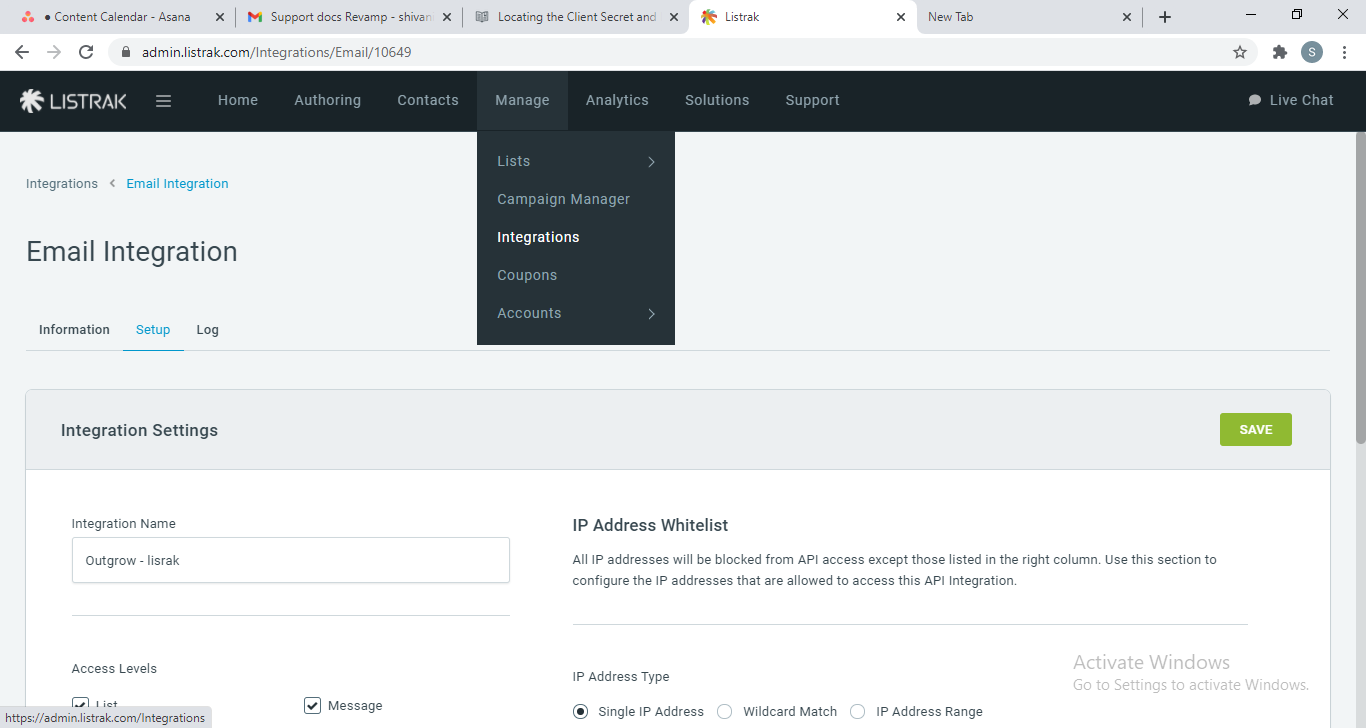Open the Contacts menu

click(428, 100)
